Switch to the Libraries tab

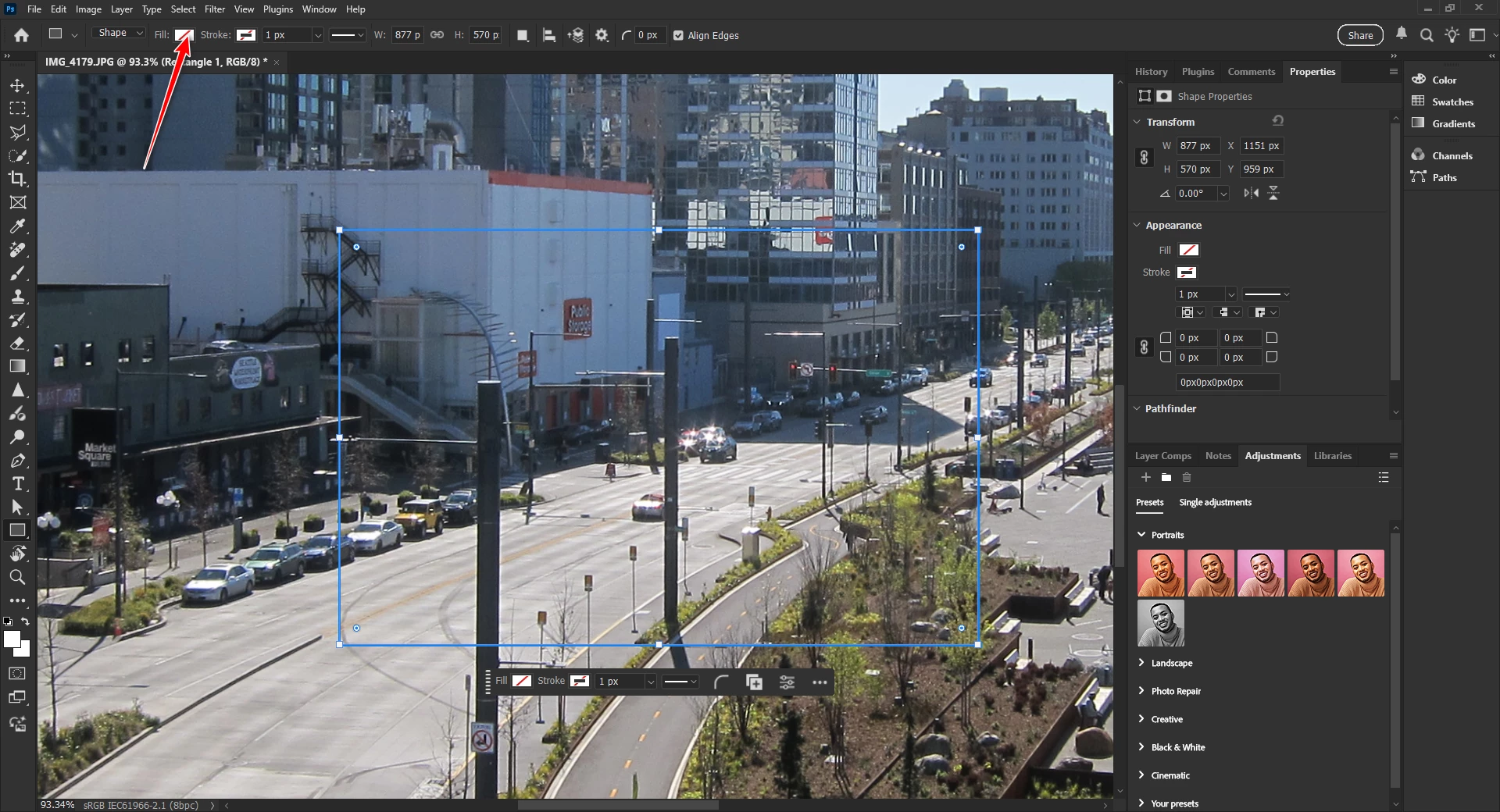tap(1332, 456)
